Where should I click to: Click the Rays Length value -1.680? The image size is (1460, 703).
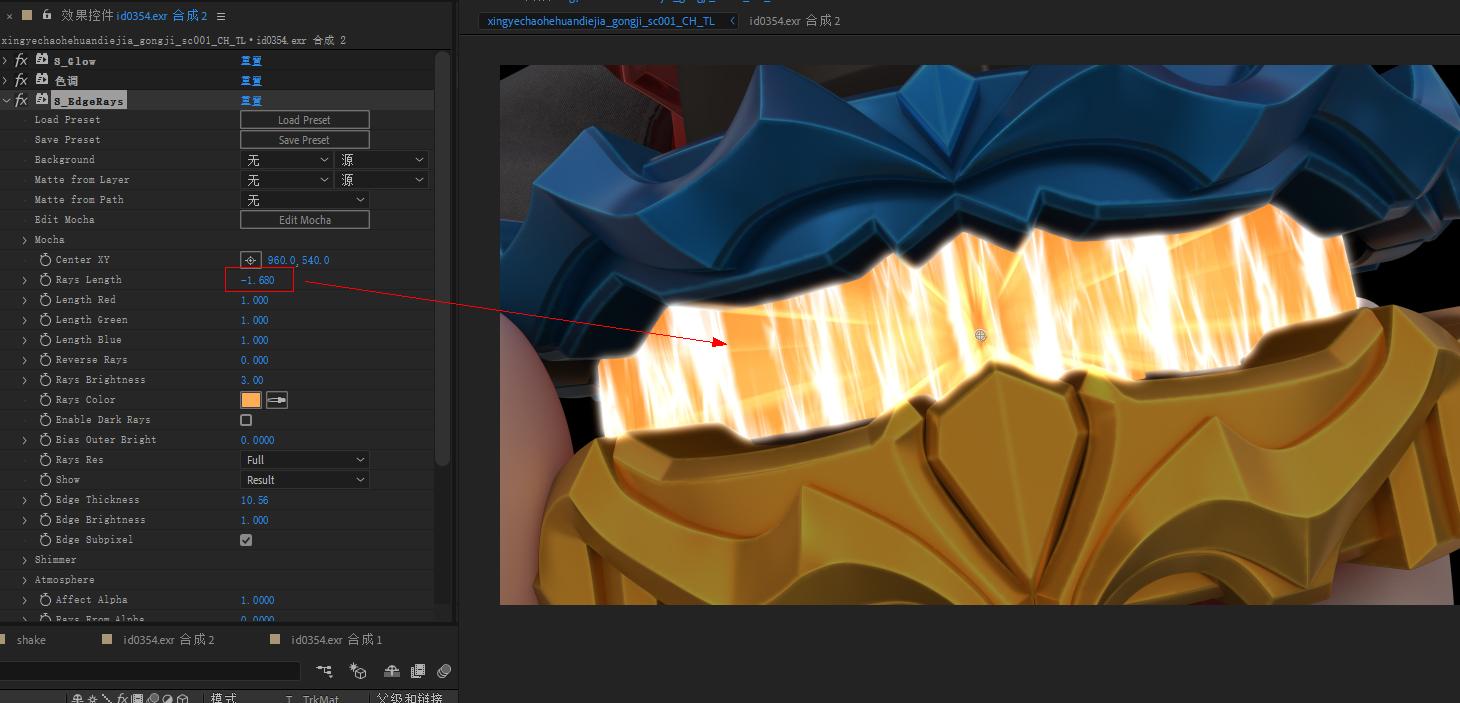click(258, 280)
